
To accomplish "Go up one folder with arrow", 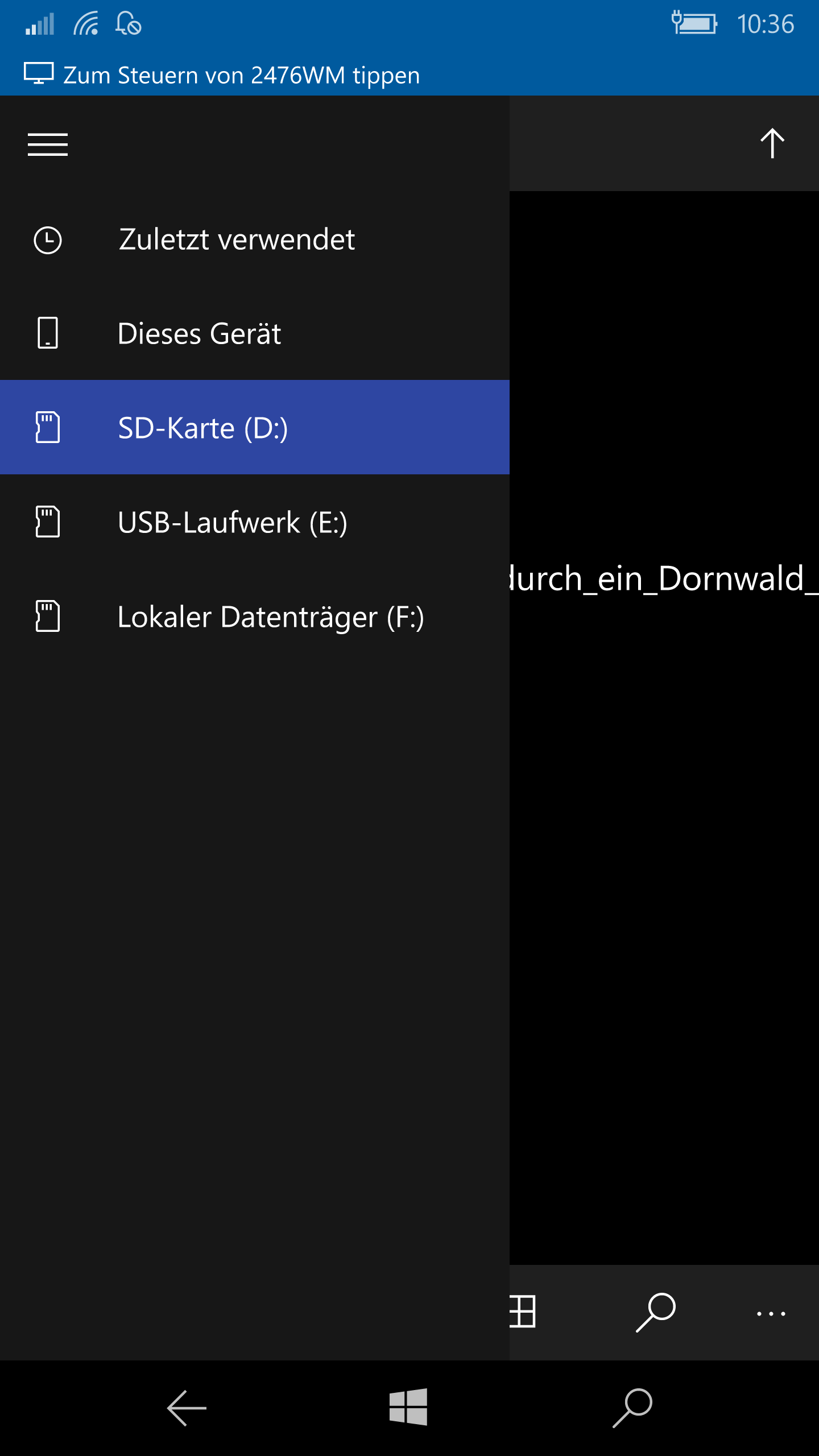I will pyautogui.click(x=772, y=143).
